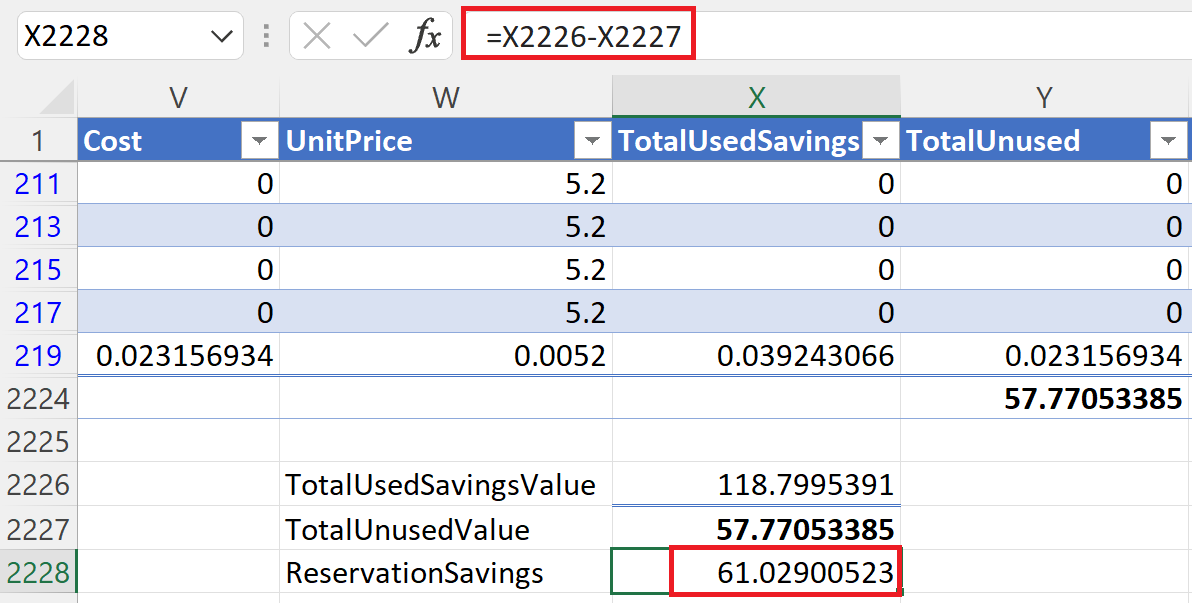This screenshot has height=603, width=1192.
Task: Confirm entry with the checkmark icon
Action: point(370,36)
